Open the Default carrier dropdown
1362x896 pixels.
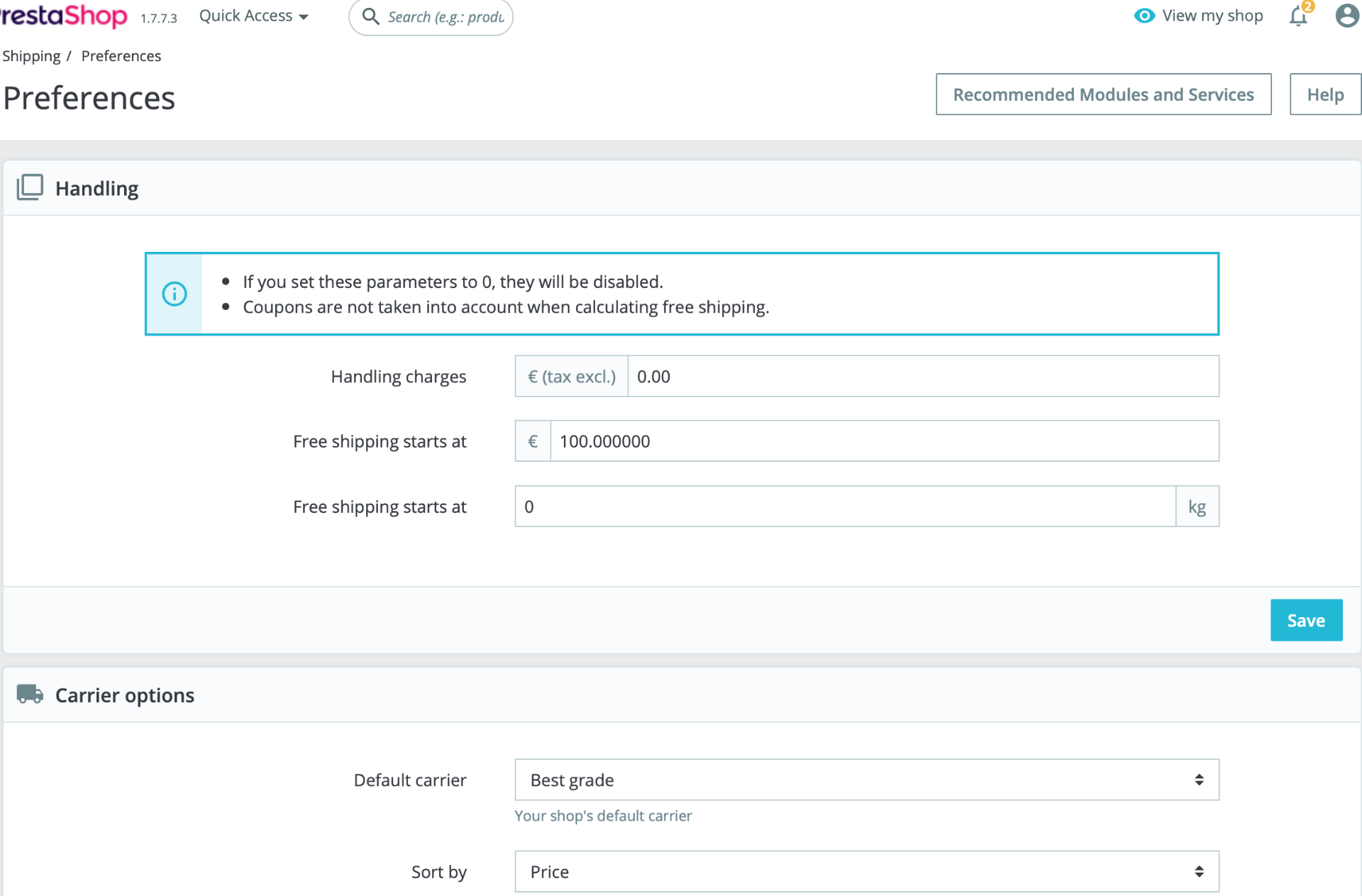[866, 780]
